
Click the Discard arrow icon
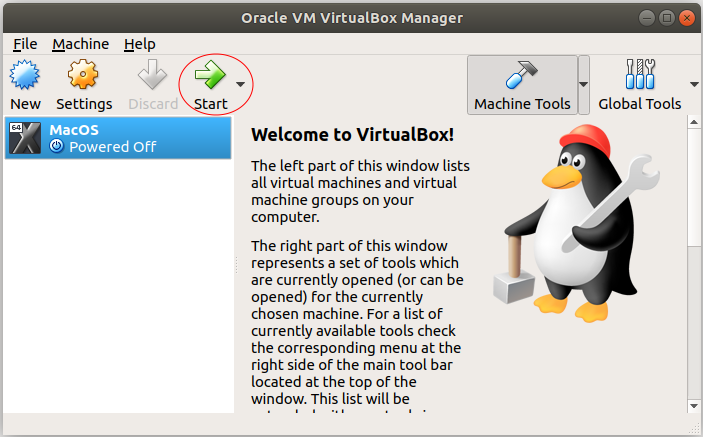point(152,77)
